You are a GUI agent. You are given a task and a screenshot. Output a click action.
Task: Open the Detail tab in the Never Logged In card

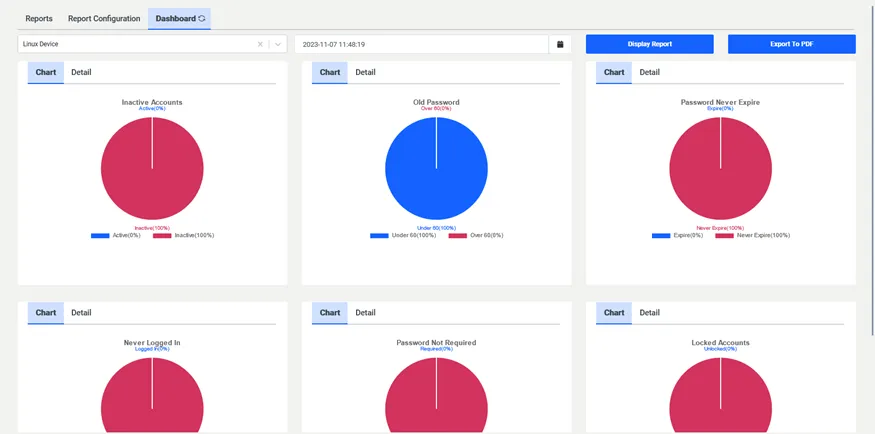[81, 312]
